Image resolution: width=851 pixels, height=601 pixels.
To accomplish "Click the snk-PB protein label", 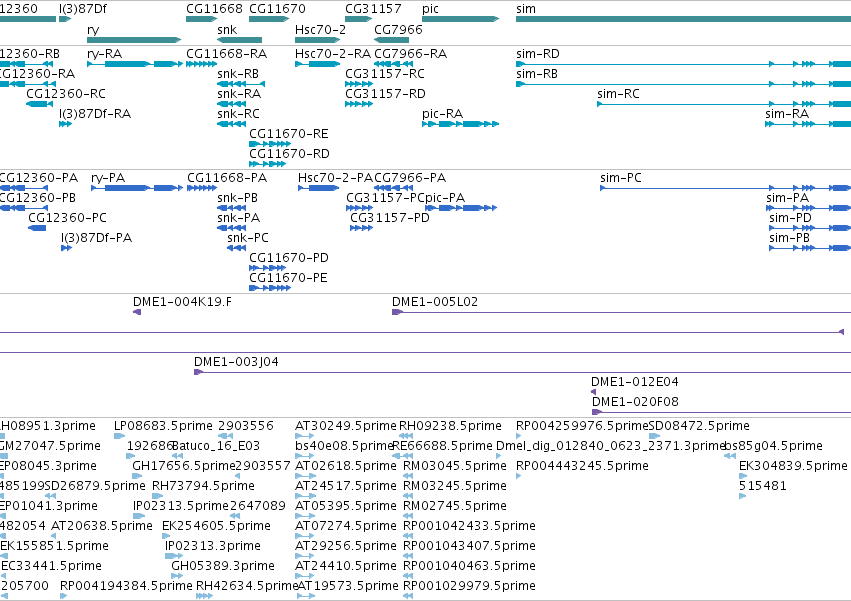I will [x=237, y=198].
